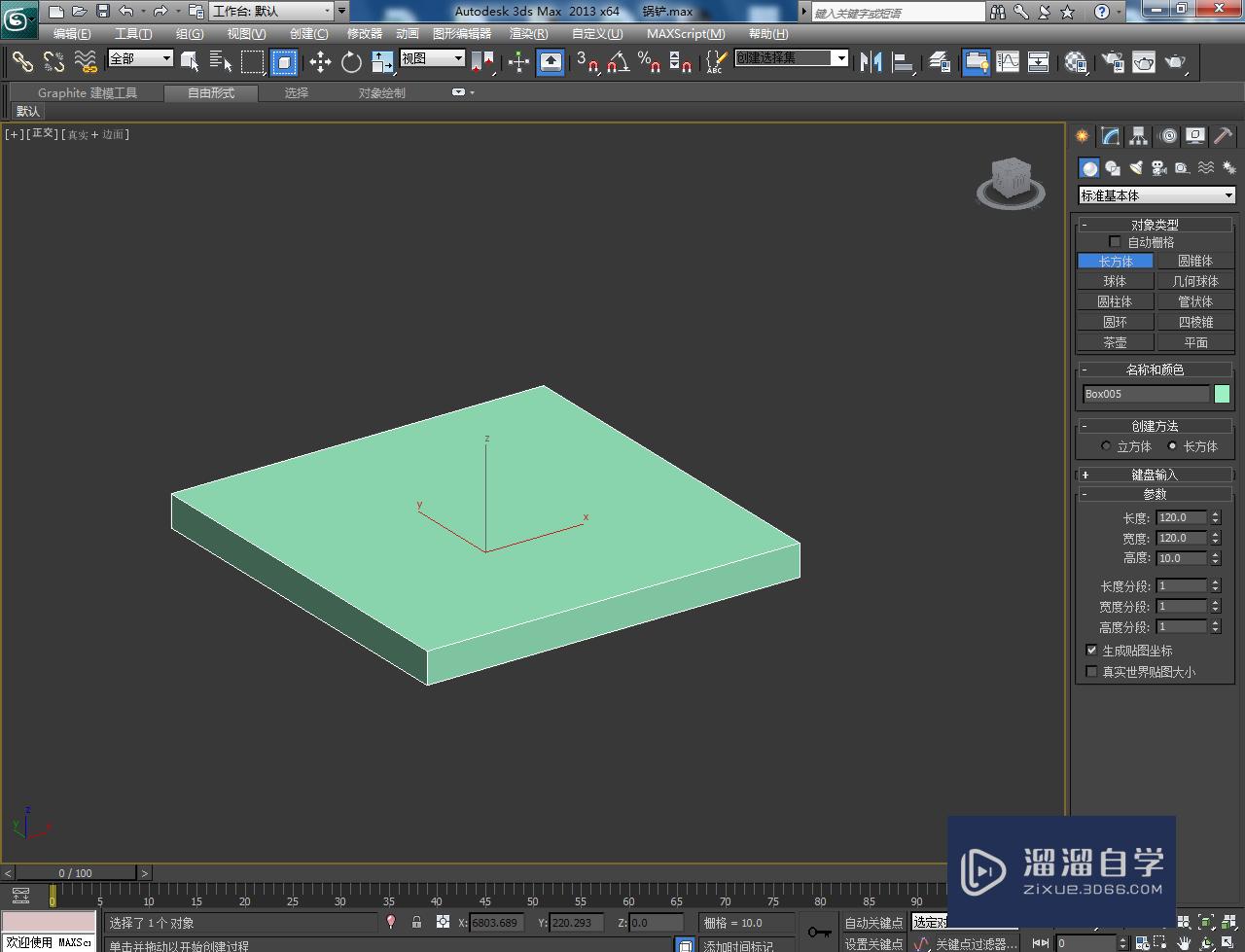Toggle the selection lock icon
Screen dimensions: 1245x952
click(416, 923)
